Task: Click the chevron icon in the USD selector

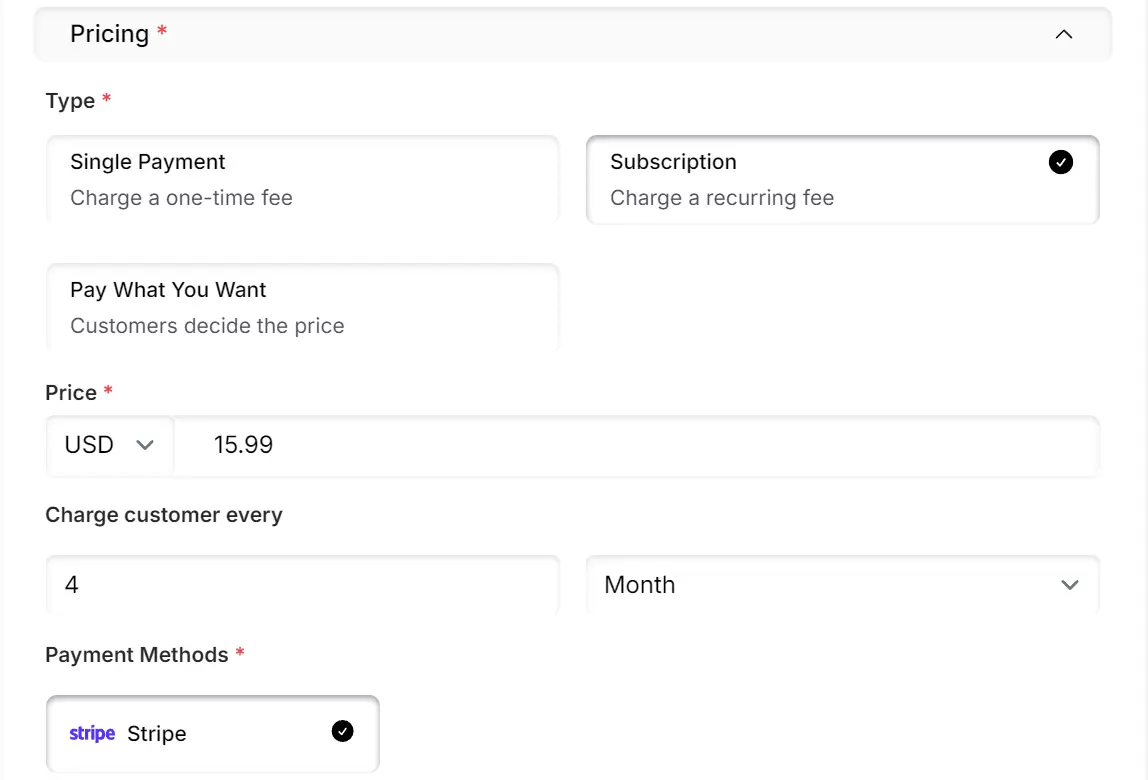Action: pyautogui.click(x=146, y=445)
